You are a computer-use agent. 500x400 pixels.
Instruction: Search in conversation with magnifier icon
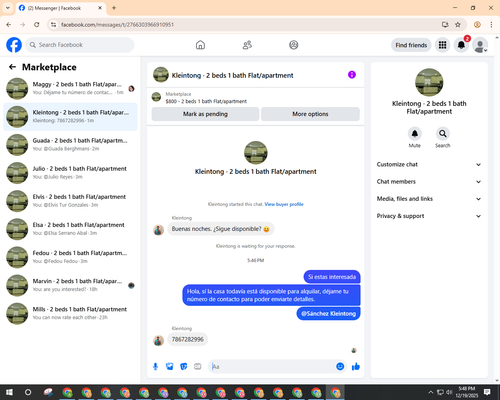(x=443, y=134)
